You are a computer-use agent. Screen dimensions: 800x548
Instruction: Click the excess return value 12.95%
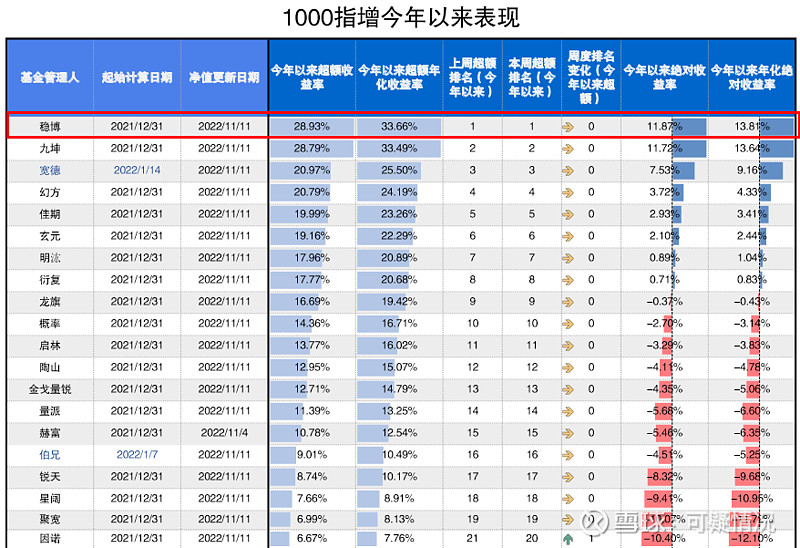tap(312, 367)
